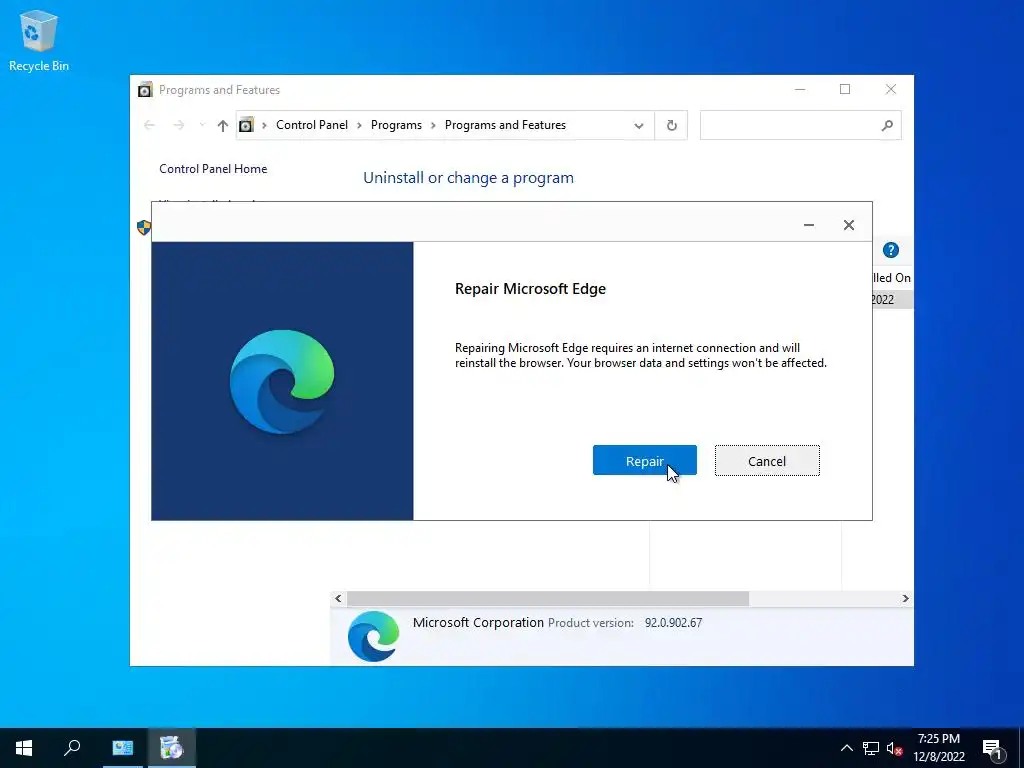Expand the address bar history dropdown
The width and height of the screenshot is (1024, 768).
(x=639, y=125)
